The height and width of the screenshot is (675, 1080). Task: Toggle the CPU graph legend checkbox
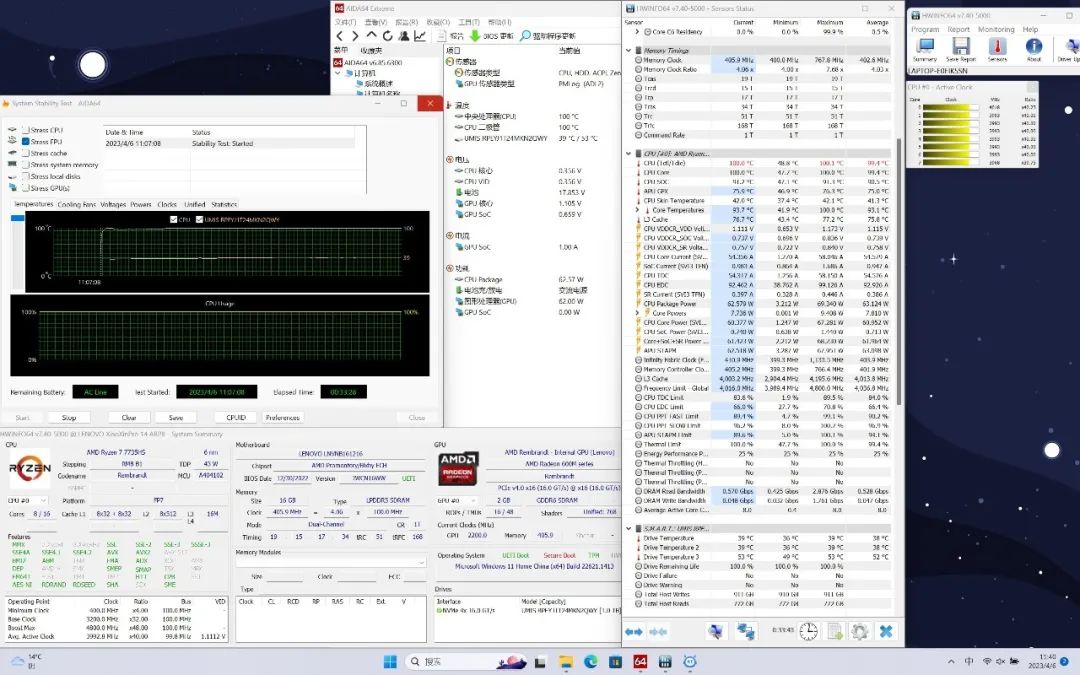(174, 220)
